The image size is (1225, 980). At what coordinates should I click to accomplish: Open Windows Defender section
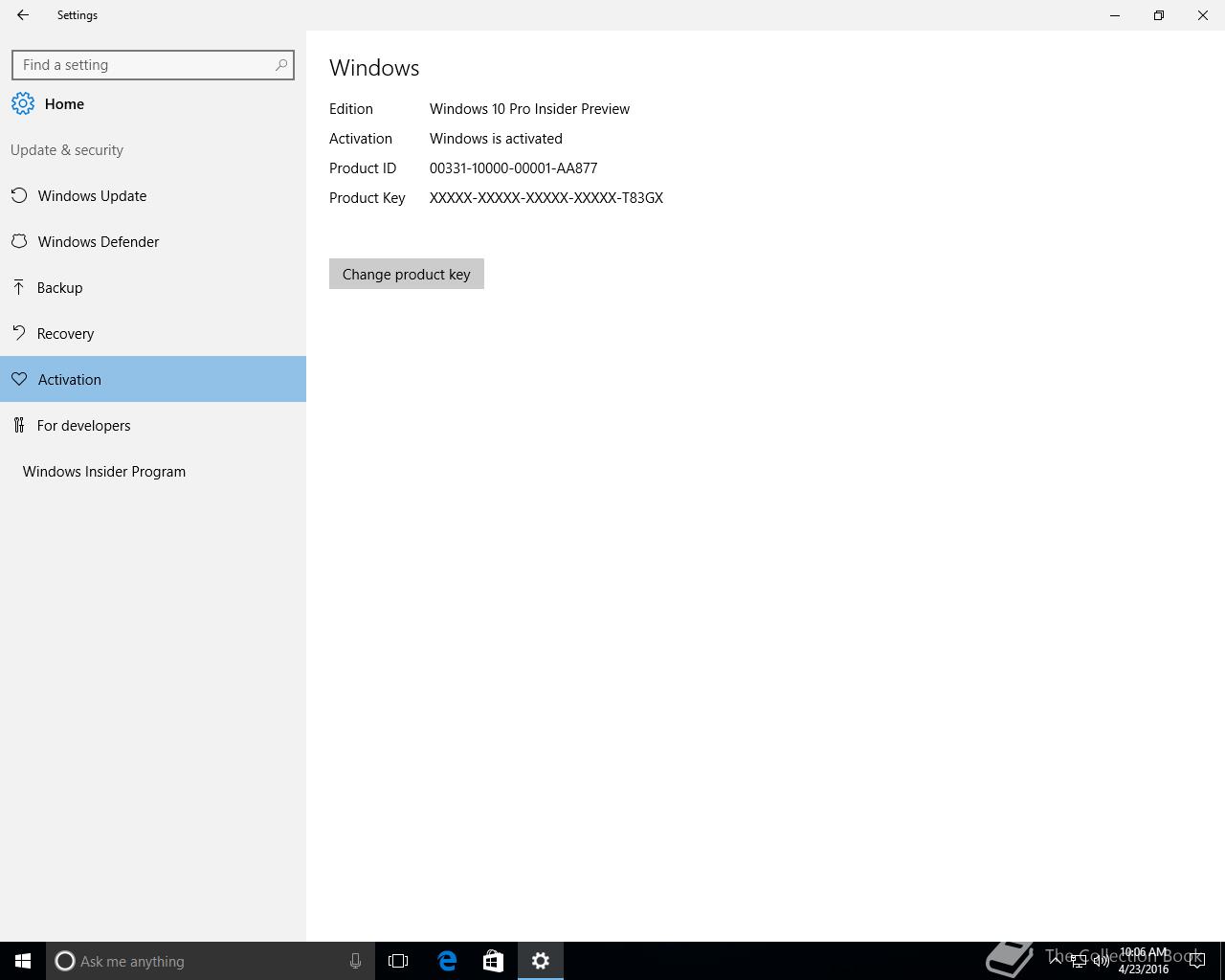tap(153, 241)
